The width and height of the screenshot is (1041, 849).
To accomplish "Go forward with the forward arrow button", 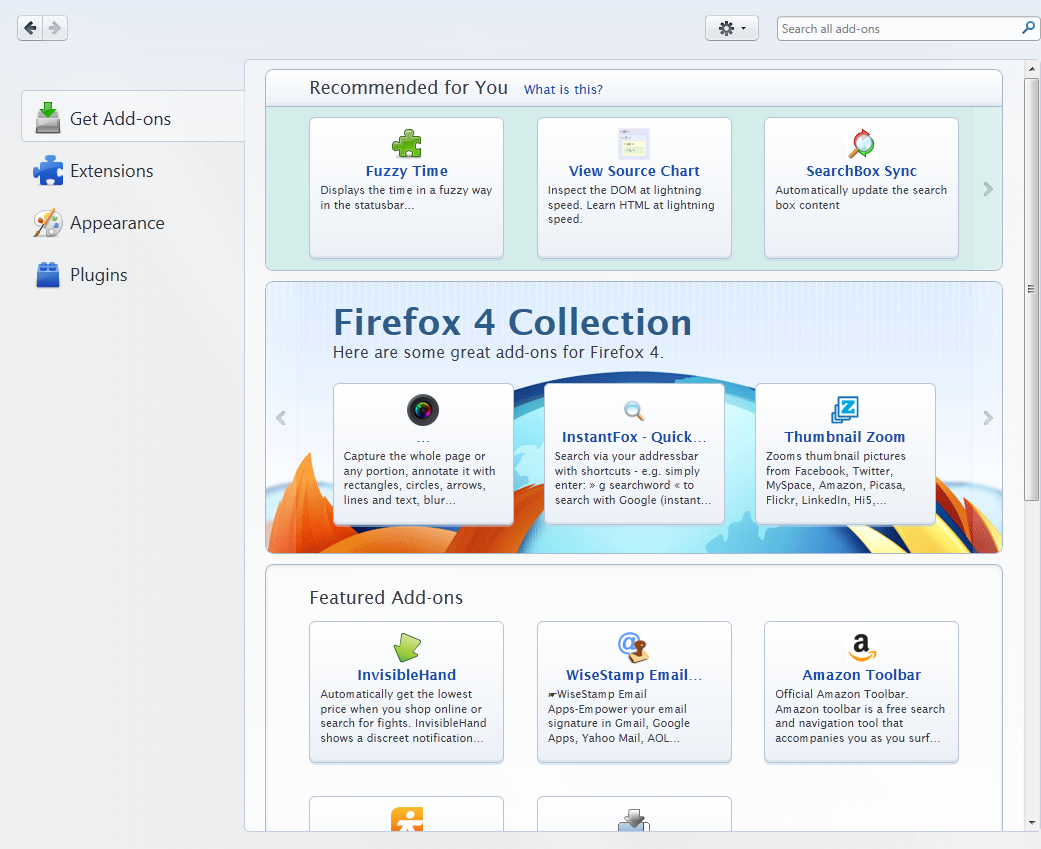I will [x=55, y=28].
